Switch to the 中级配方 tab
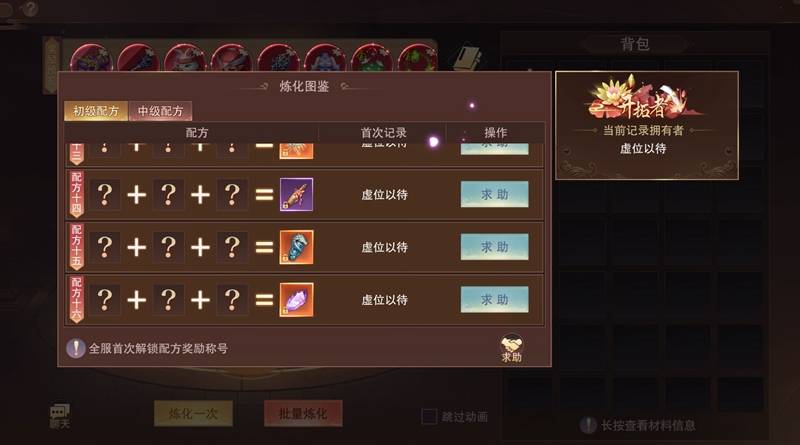Screen dimensions: 800x445 click(x=160, y=111)
